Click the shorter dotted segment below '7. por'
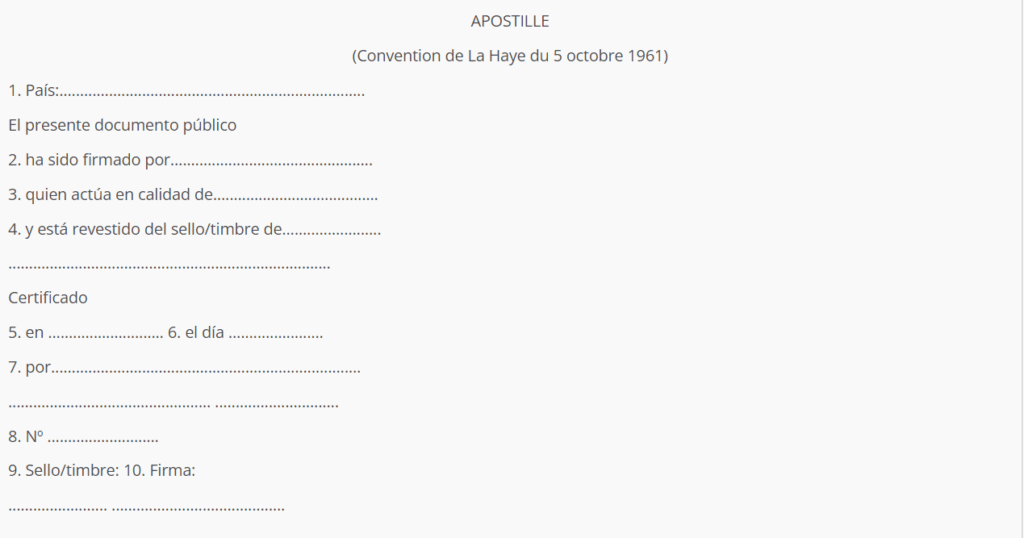 coord(277,404)
